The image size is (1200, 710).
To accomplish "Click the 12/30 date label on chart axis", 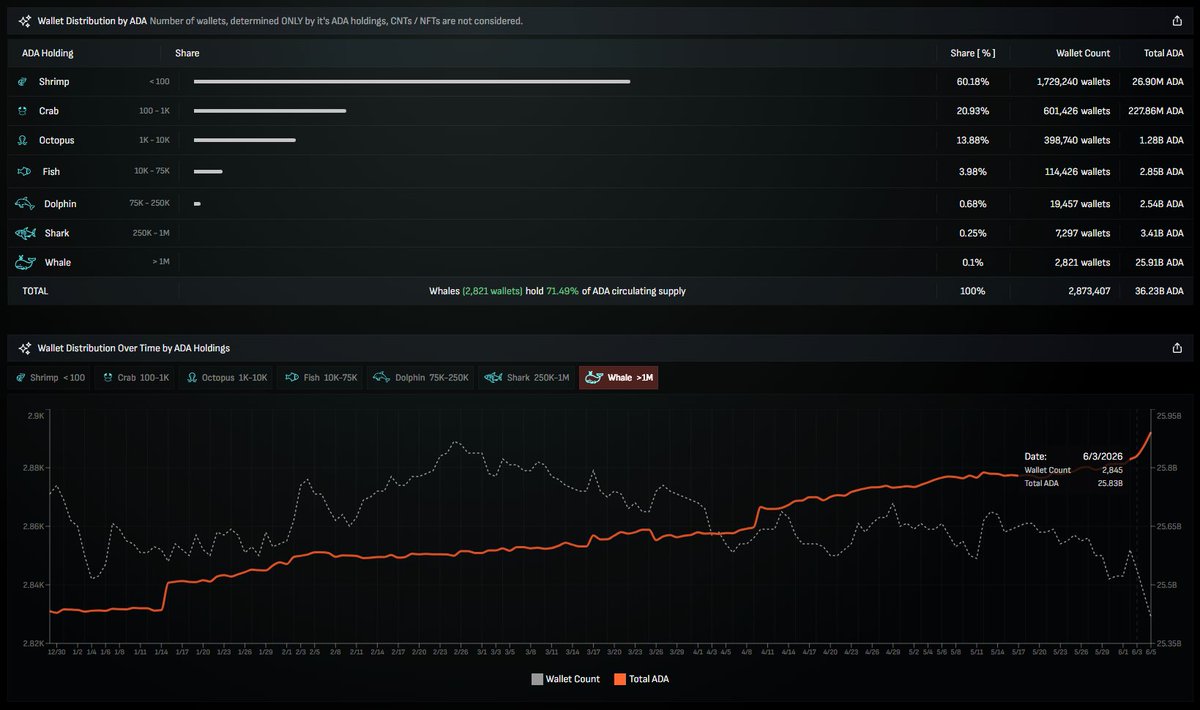I will [x=57, y=651].
